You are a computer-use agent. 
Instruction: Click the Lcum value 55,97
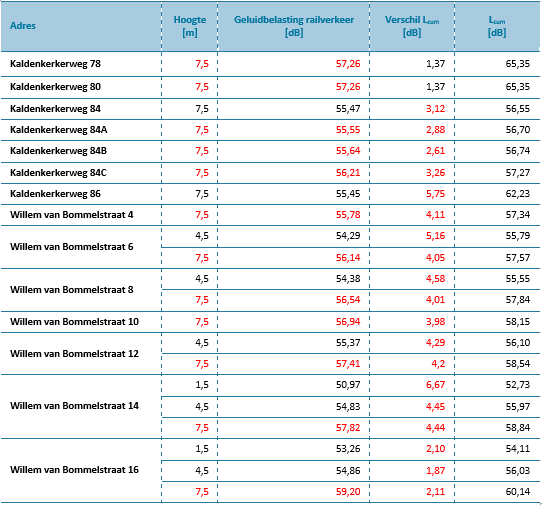[518, 406]
